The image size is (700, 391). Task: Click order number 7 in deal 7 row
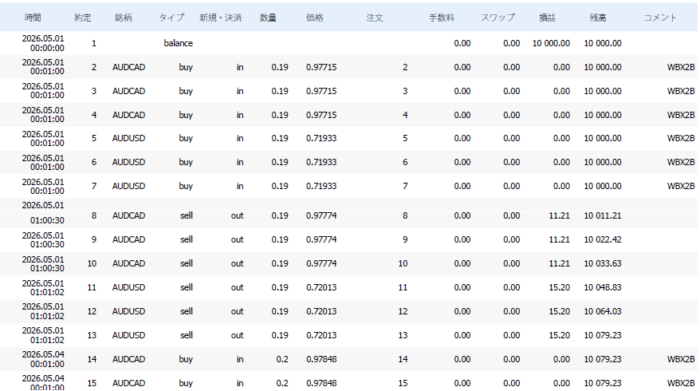pos(405,186)
